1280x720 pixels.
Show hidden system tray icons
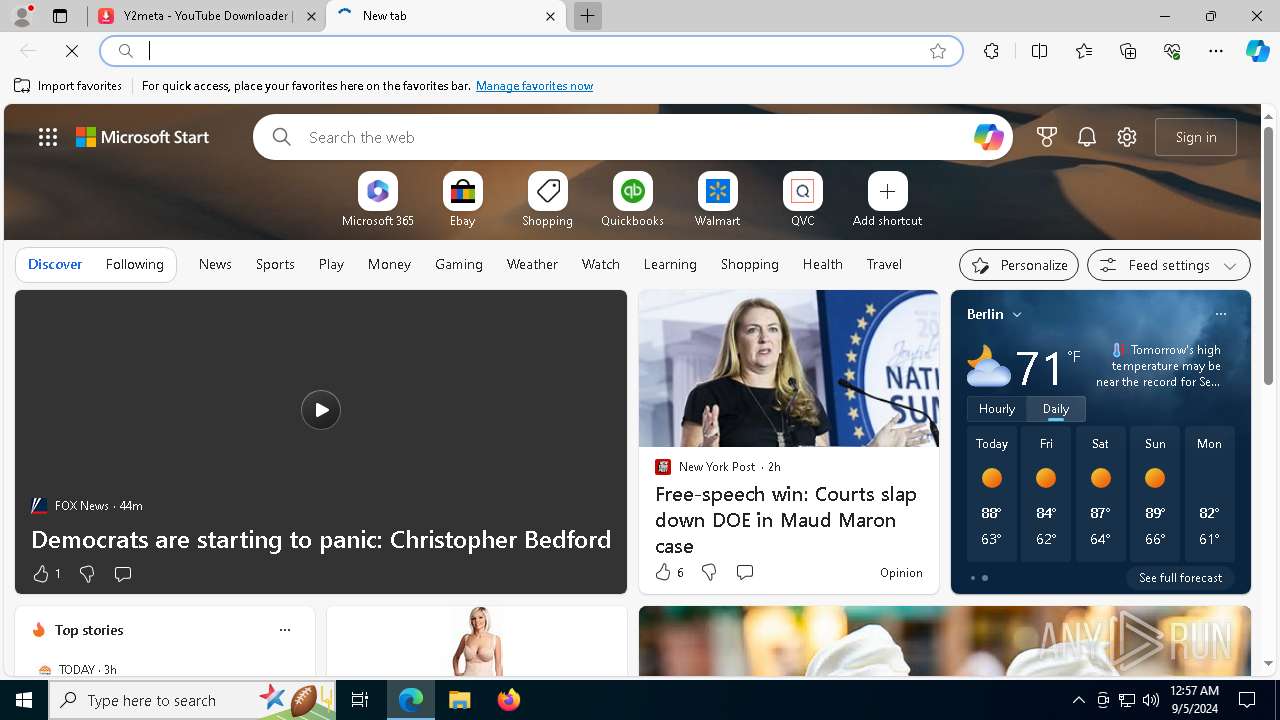pos(1078,700)
